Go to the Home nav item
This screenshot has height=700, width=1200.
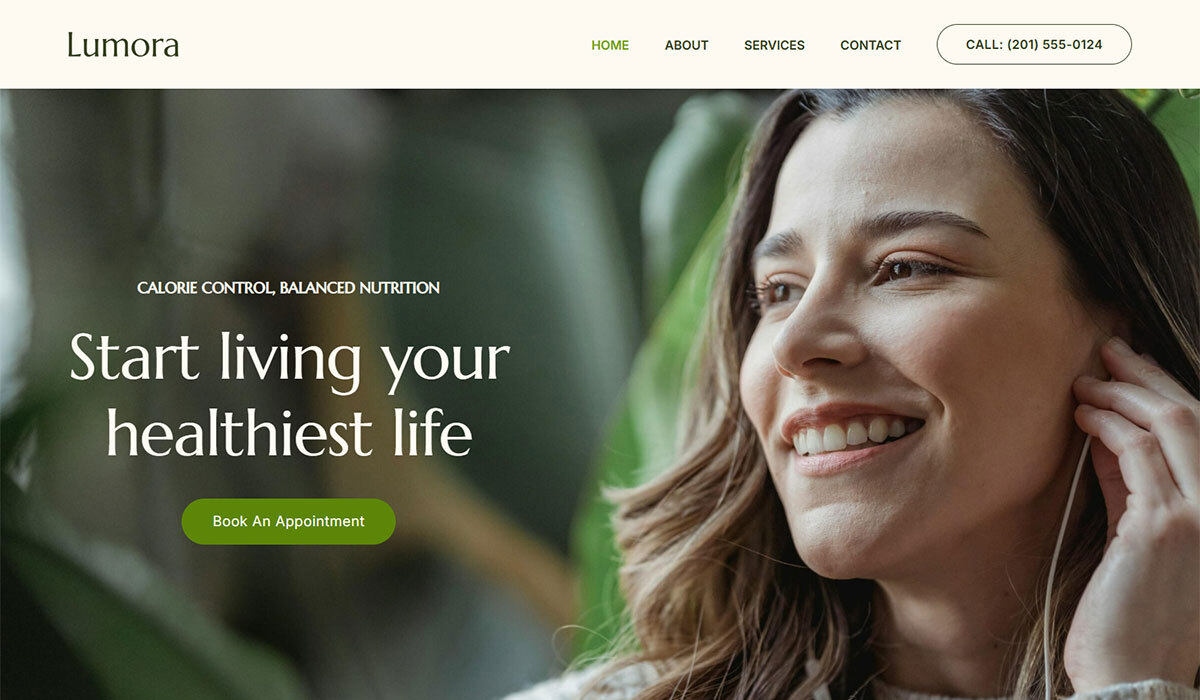[610, 45]
